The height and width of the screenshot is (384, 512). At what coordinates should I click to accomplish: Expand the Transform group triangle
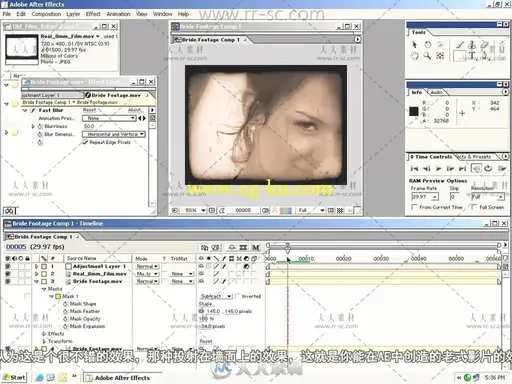(44, 341)
